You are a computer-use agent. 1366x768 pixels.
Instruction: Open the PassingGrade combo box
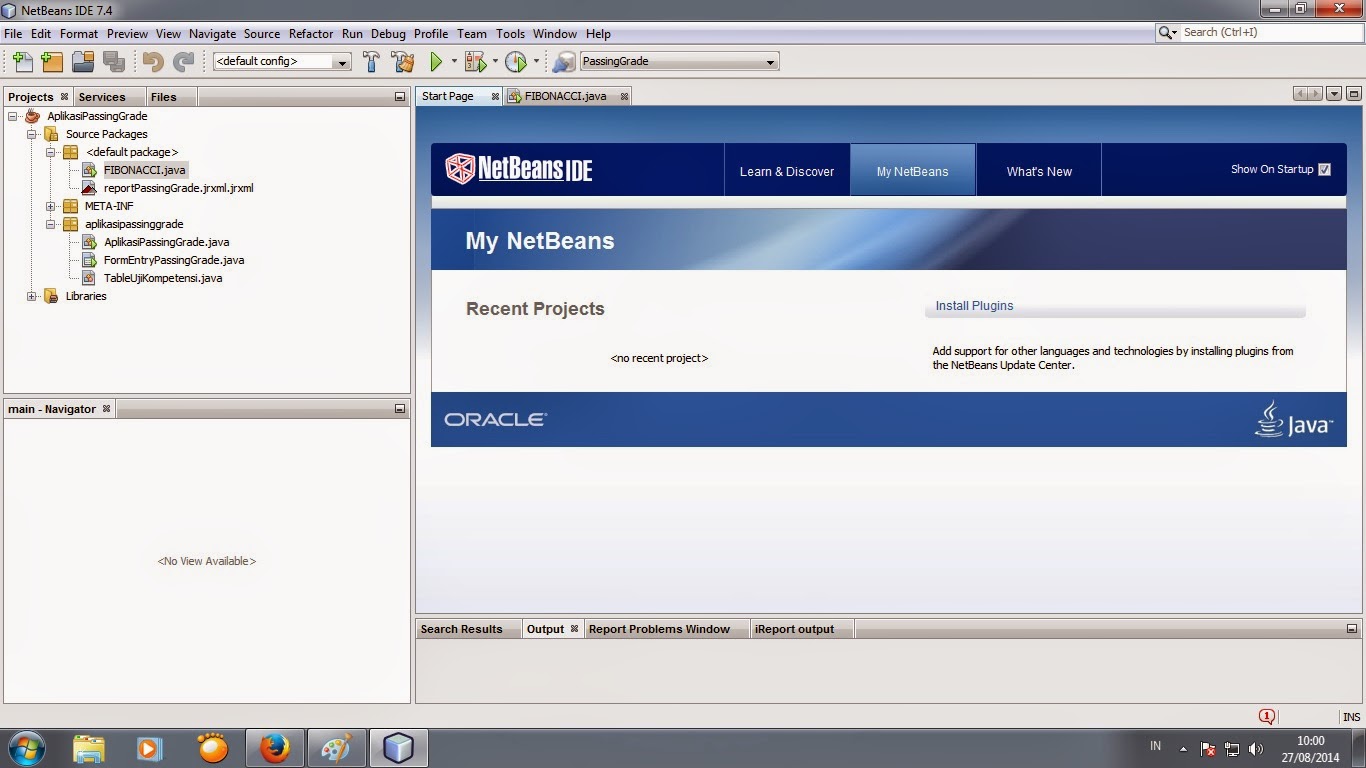tap(679, 62)
